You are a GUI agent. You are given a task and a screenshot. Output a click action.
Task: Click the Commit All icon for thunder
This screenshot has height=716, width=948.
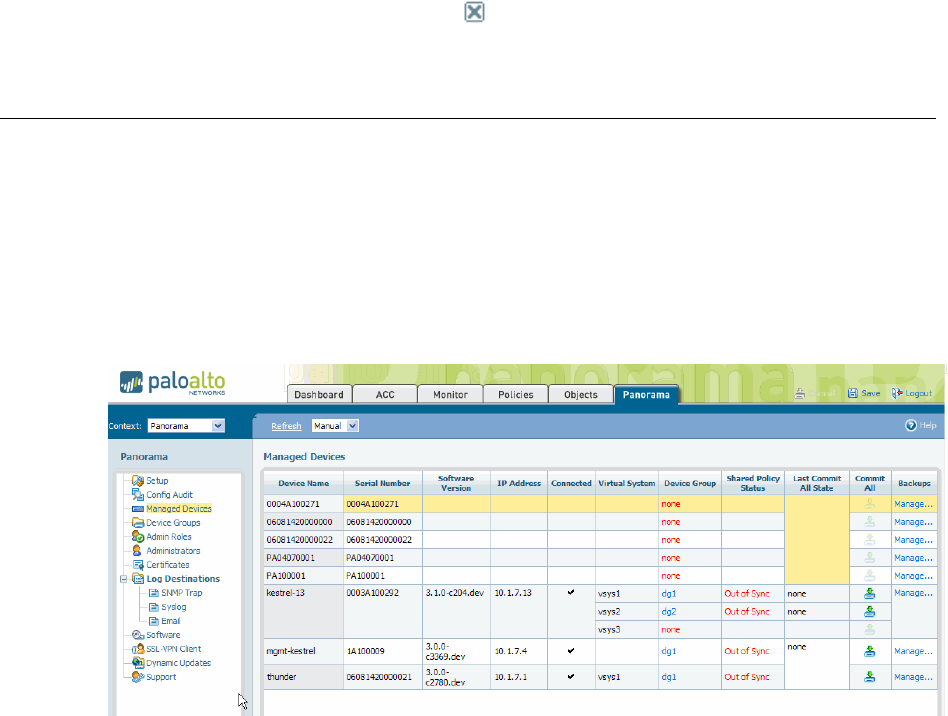869,677
